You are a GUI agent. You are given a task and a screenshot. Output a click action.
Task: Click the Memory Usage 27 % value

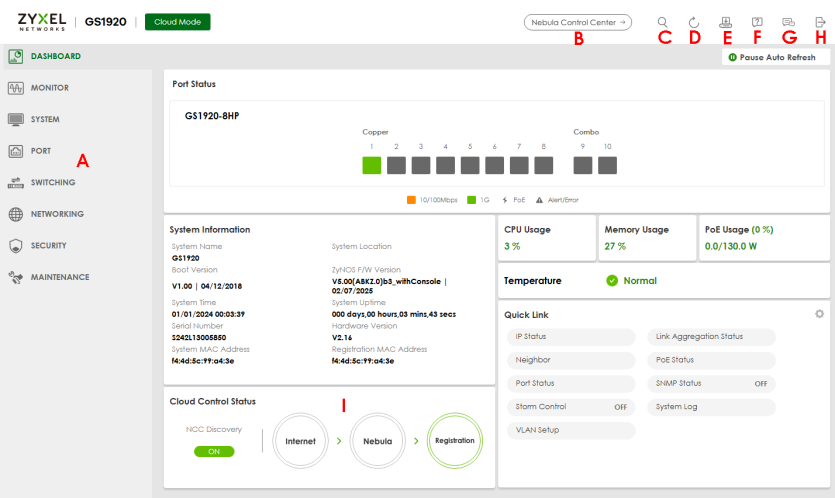tap(615, 246)
